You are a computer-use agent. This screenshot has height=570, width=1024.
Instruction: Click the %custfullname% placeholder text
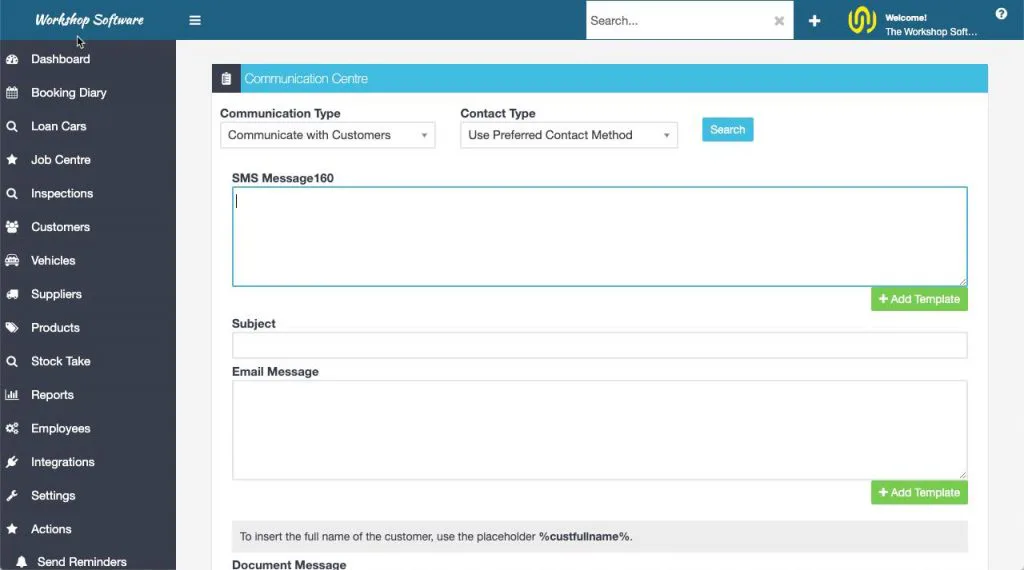click(x=584, y=537)
